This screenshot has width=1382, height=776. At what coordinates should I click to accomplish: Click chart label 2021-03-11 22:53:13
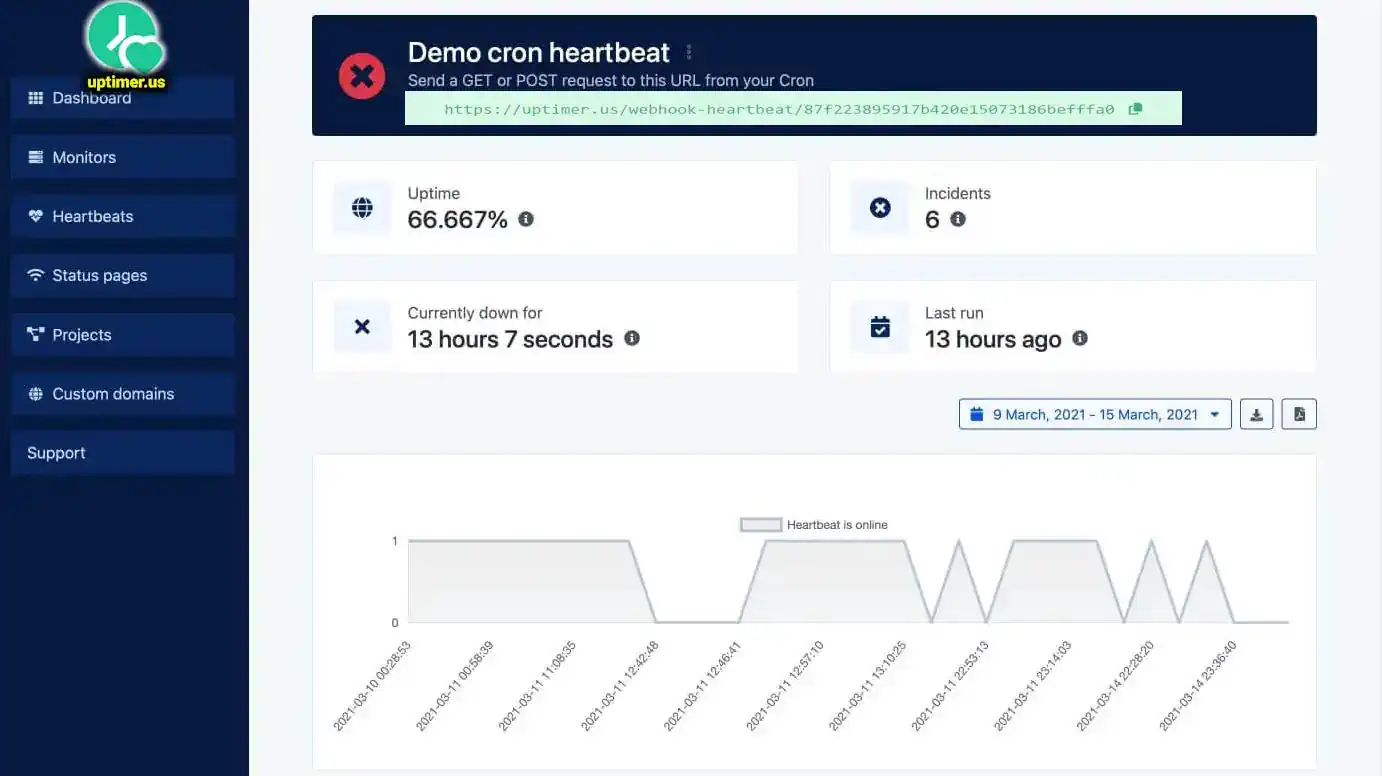pyautogui.click(x=950, y=686)
